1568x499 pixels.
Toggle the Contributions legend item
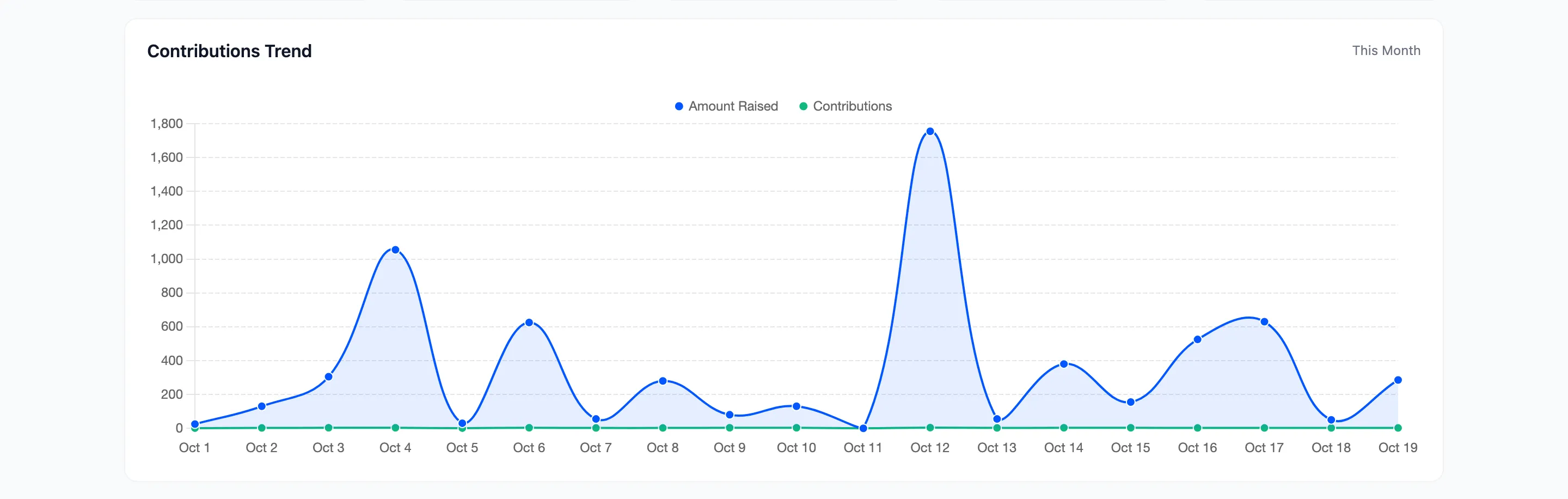pos(846,106)
